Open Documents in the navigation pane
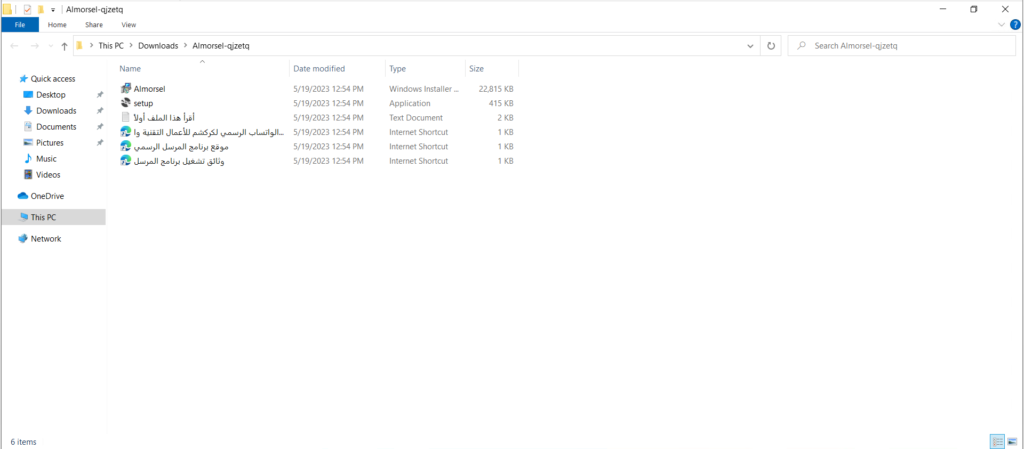Image resolution: width=1024 pixels, height=449 pixels. [x=56, y=127]
